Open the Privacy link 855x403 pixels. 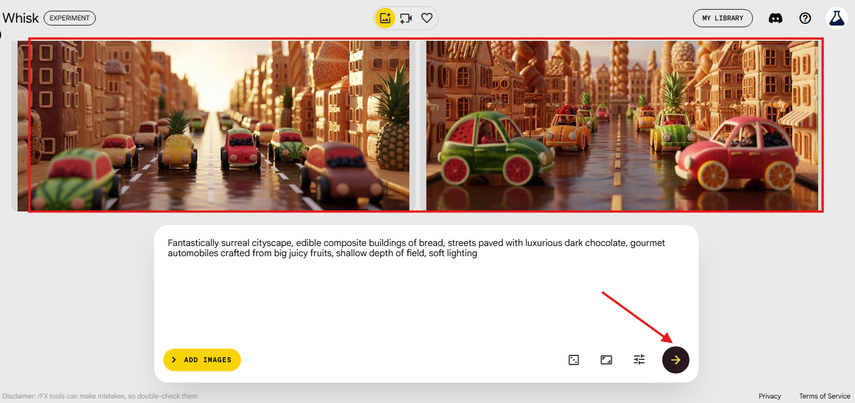tap(769, 396)
